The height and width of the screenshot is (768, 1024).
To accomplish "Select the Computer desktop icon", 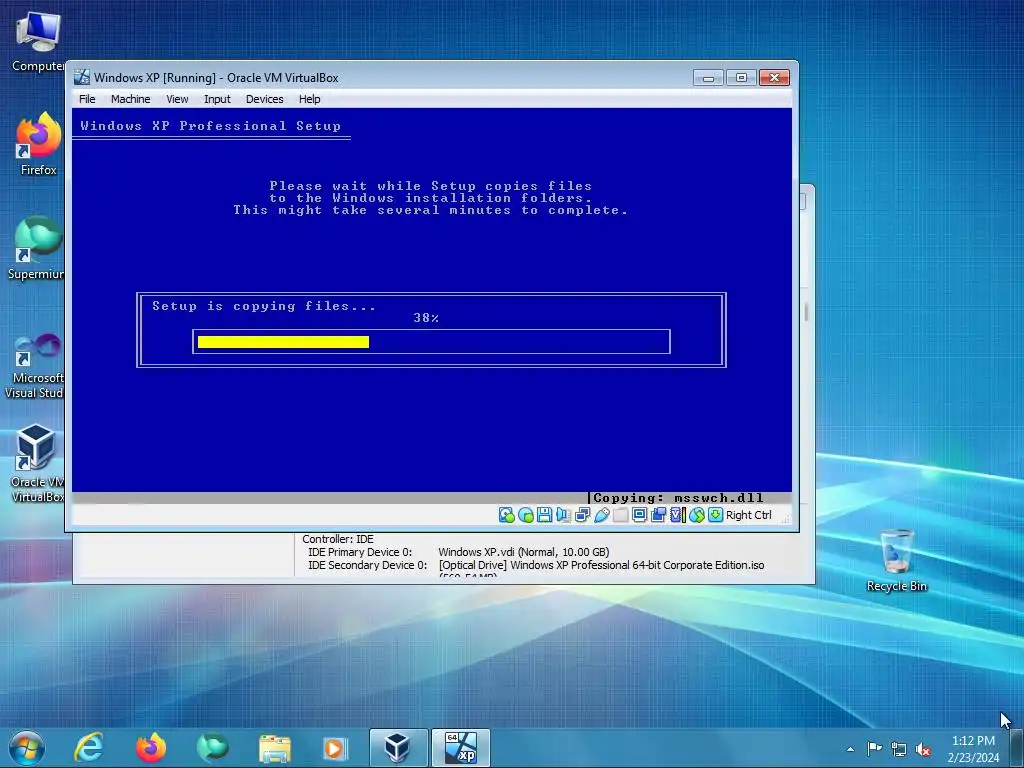I will pos(38,41).
